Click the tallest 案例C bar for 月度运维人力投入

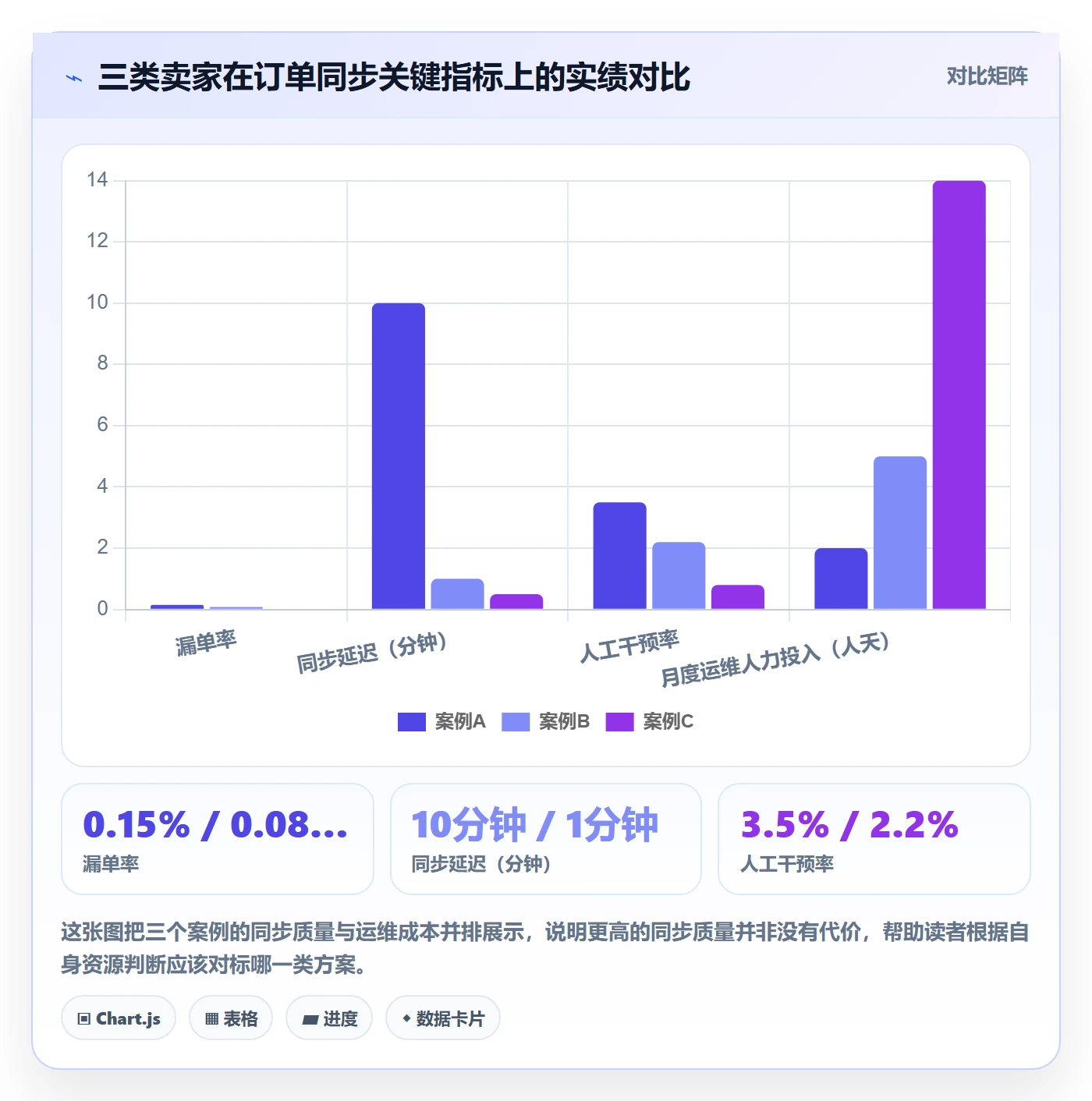coord(959,395)
